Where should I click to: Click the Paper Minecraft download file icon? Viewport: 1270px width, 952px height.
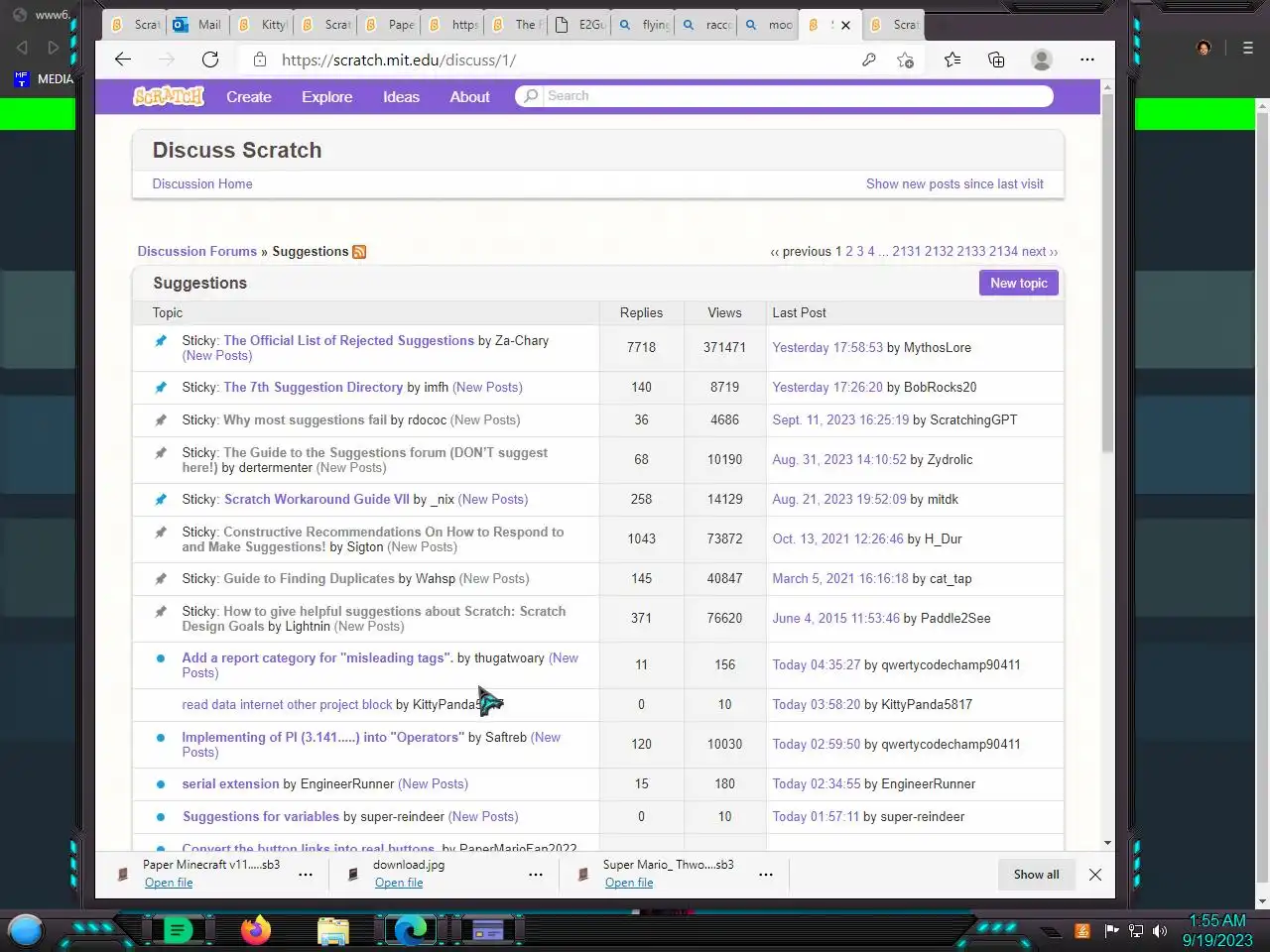pos(123,874)
